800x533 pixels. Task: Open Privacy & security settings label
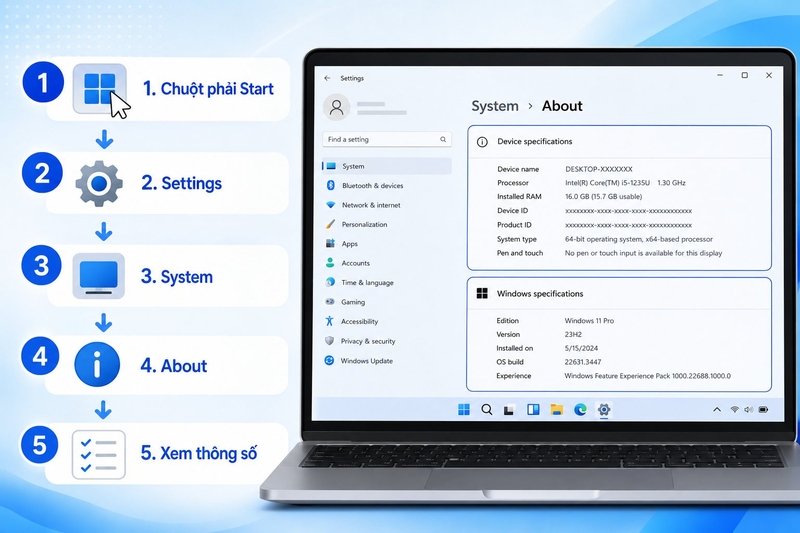[x=368, y=341]
